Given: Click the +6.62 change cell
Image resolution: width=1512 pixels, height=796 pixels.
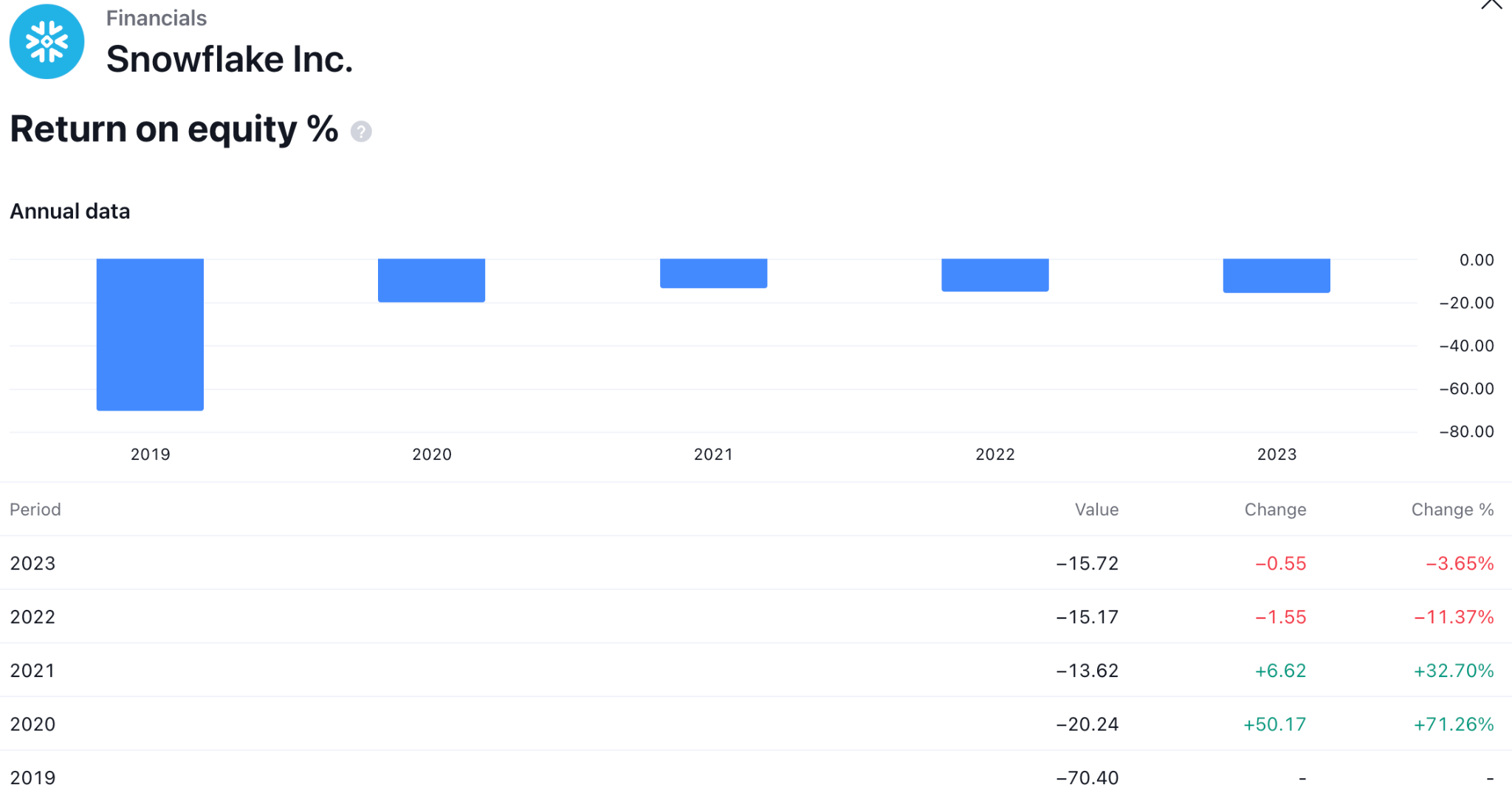Looking at the screenshot, I should pos(1280,670).
